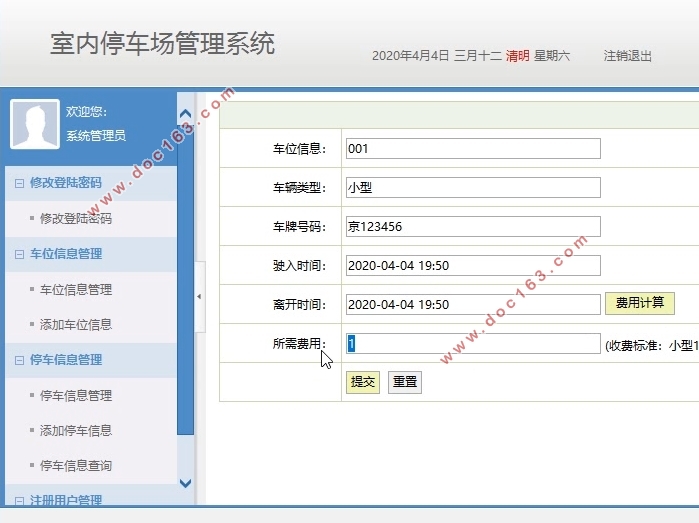Select 停车信息管理 submenu item
The width and height of the screenshot is (699, 523).
pyautogui.click(x=76, y=395)
